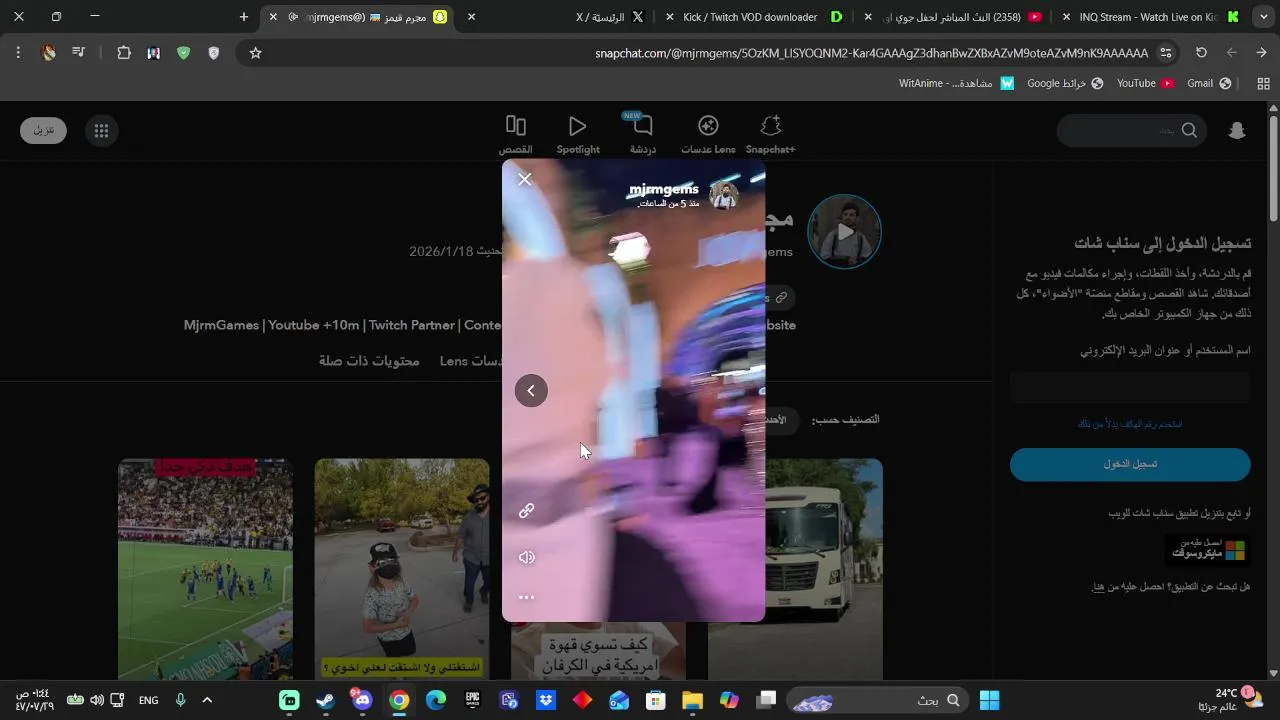This screenshot has height=720, width=1280.
Task: Click the gray shield extension icon
Action: point(213,53)
